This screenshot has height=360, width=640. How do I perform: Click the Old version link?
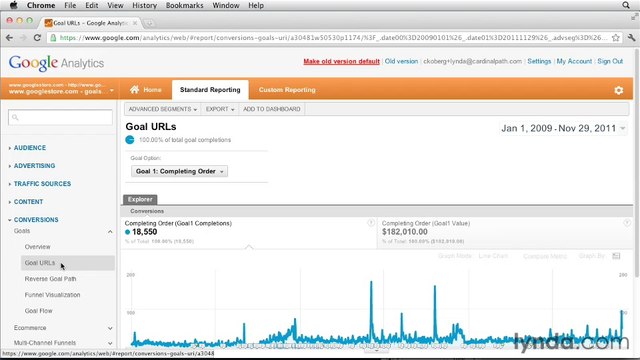(401, 61)
